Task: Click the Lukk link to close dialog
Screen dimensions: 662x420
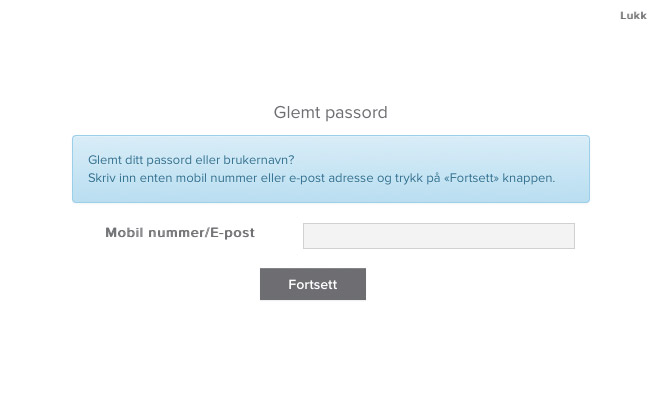Action: [633, 16]
